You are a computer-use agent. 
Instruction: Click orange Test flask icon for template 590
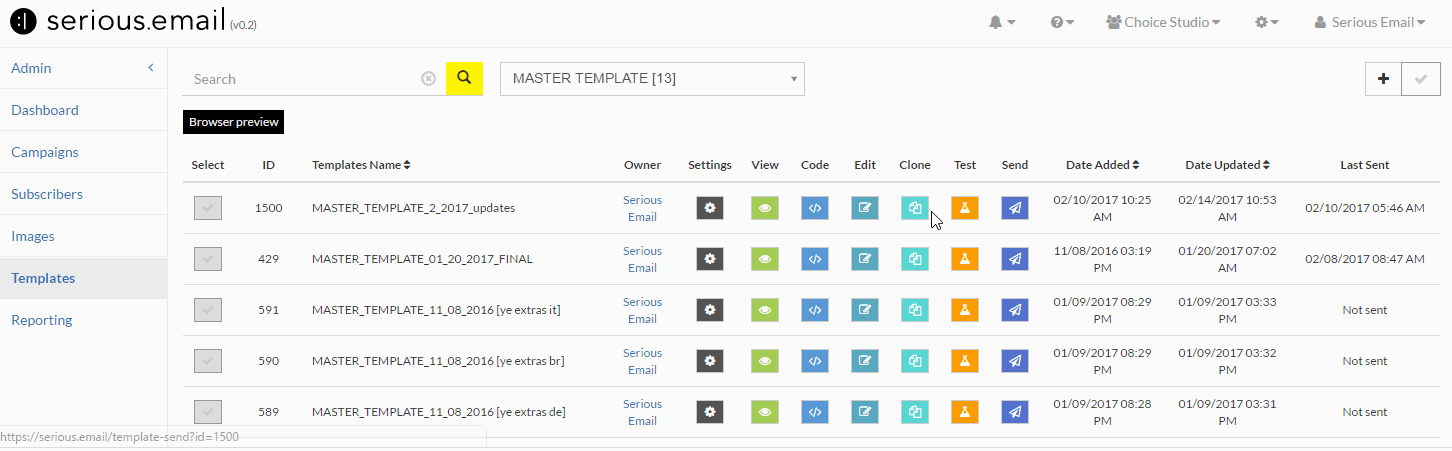965,361
